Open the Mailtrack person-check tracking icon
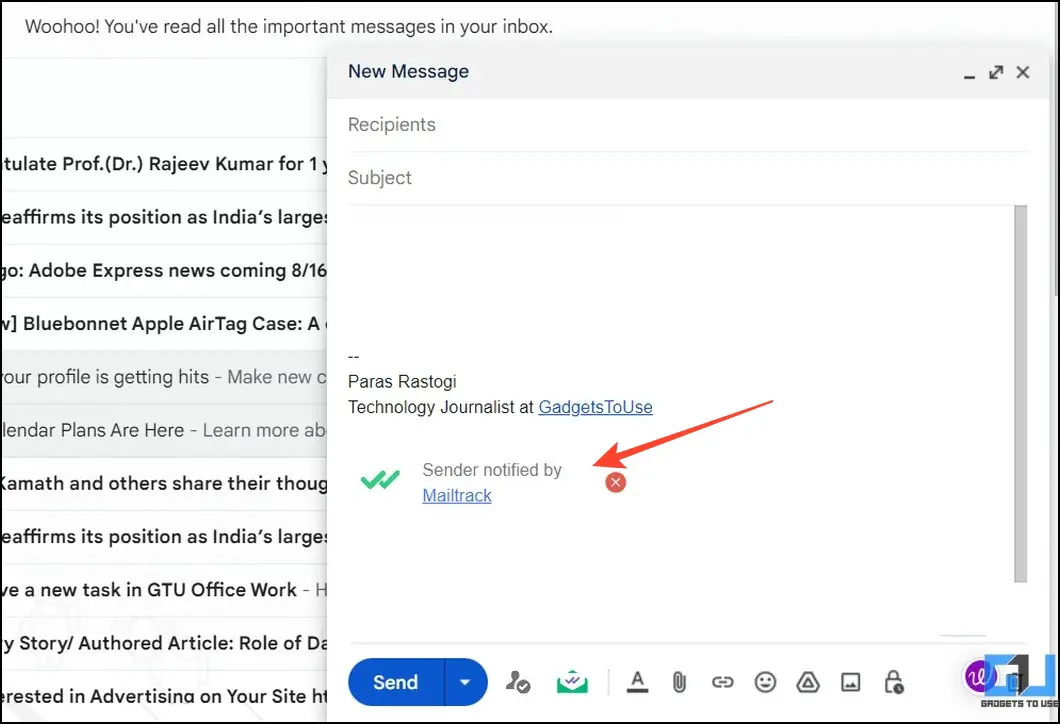1060x724 pixels. tap(518, 682)
